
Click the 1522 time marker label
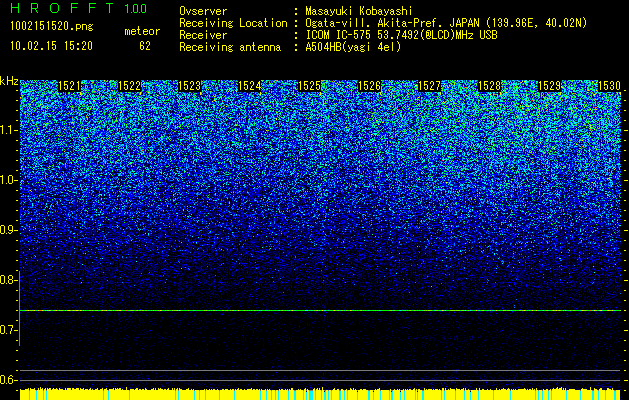point(130,86)
